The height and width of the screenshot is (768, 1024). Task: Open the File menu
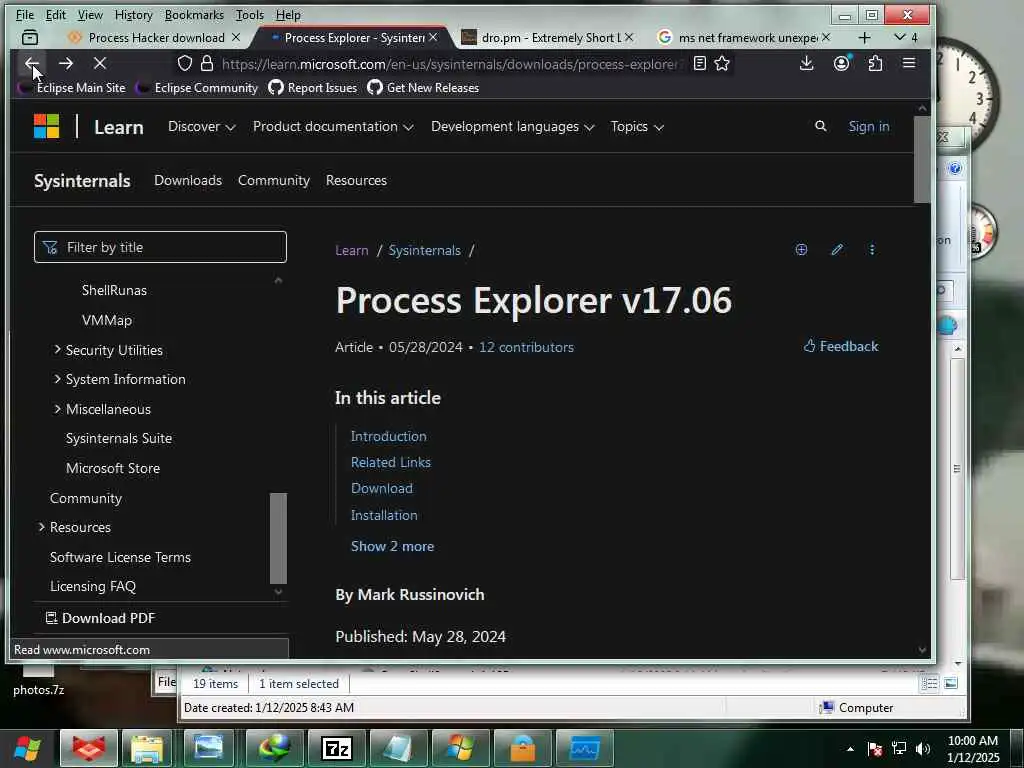coord(25,14)
